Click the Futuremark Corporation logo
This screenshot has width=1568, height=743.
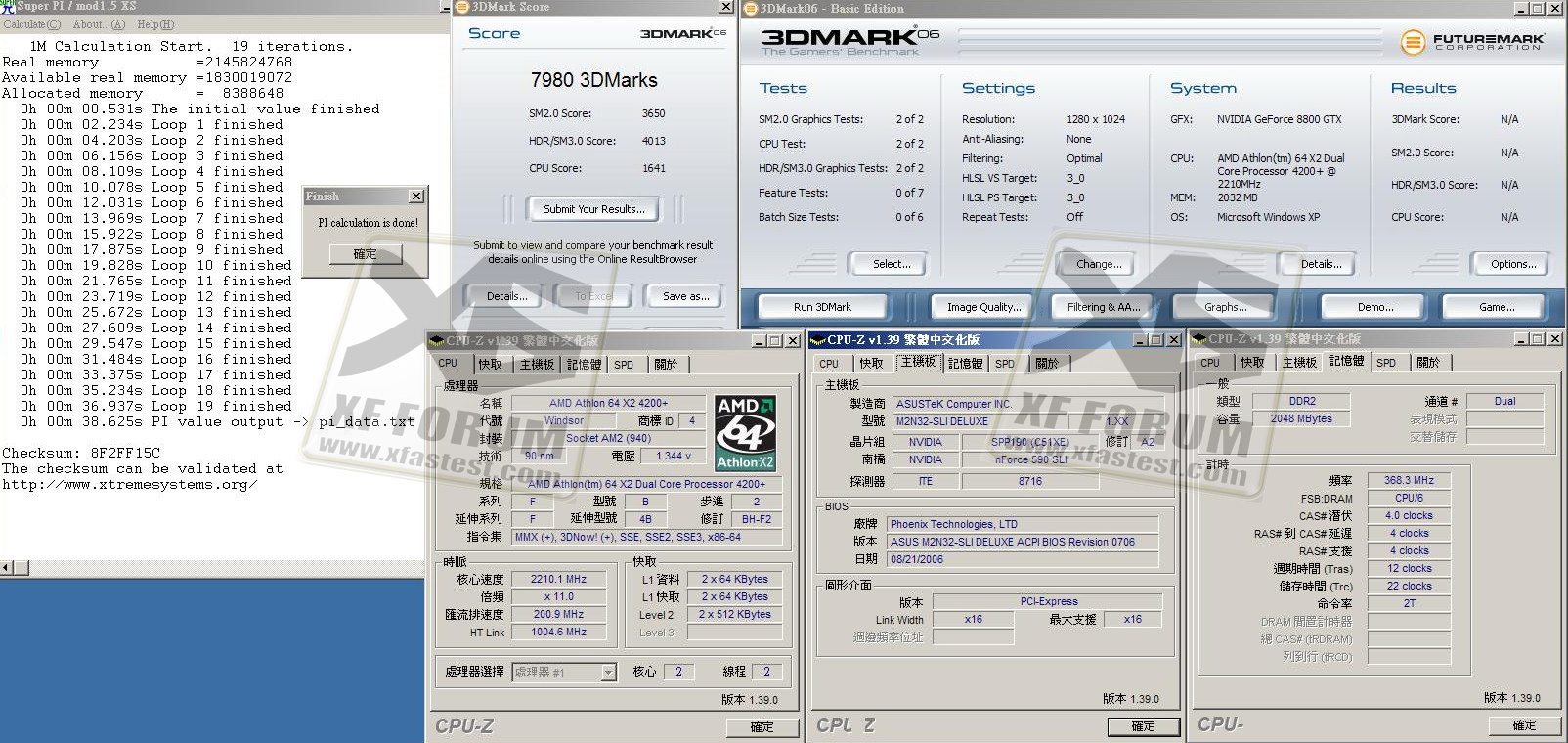pos(1473,42)
